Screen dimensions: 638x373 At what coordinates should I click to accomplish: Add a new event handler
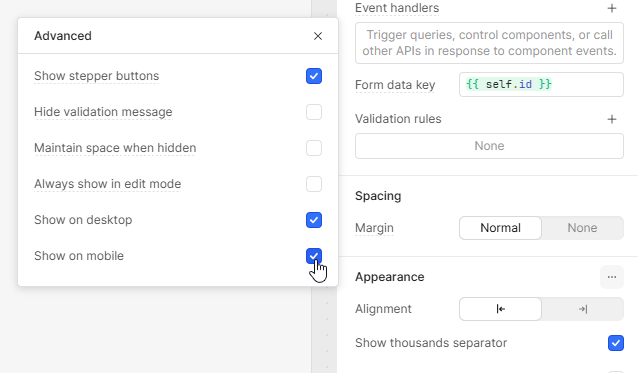point(612,8)
